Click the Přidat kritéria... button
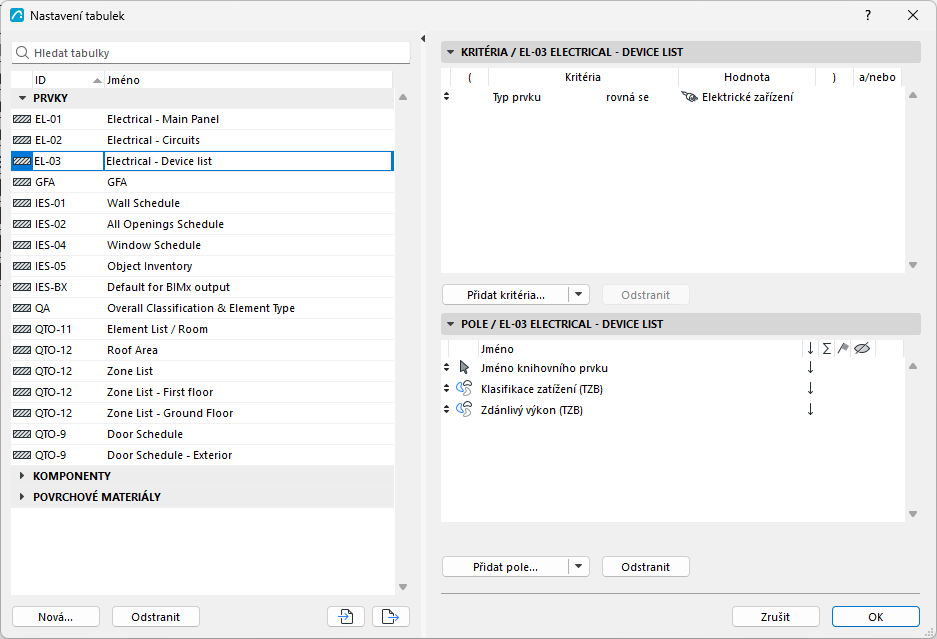The image size is (937, 639). point(506,294)
